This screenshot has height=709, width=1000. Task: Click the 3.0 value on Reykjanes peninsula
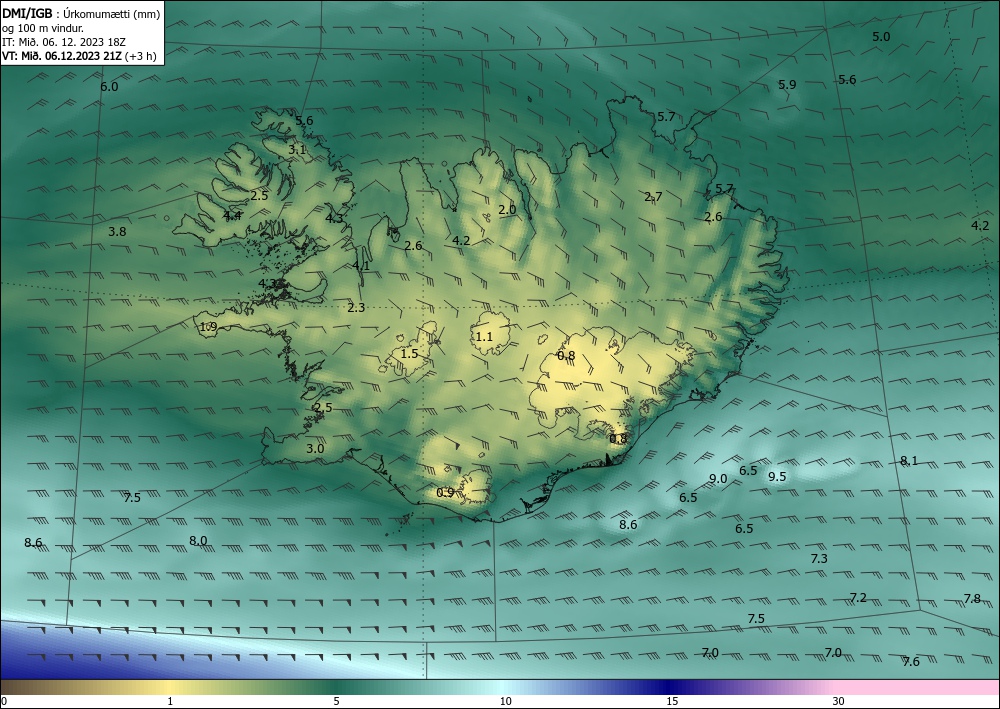coord(315,449)
